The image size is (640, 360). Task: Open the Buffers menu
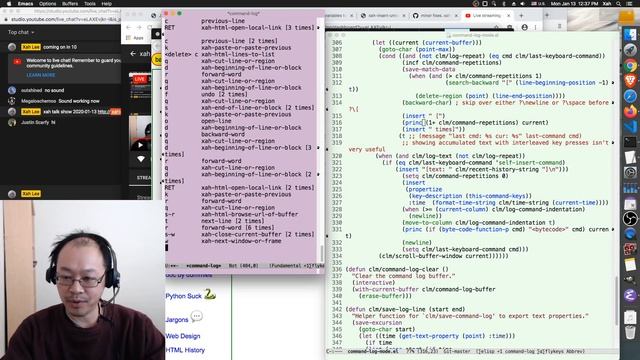click(70, 4)
